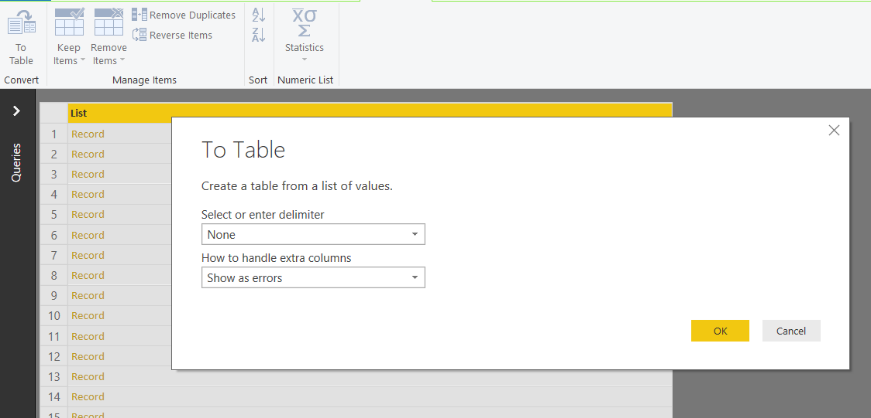Open the Record link in row 13
The height and width of the screenshot is (418, 871).
88,377
